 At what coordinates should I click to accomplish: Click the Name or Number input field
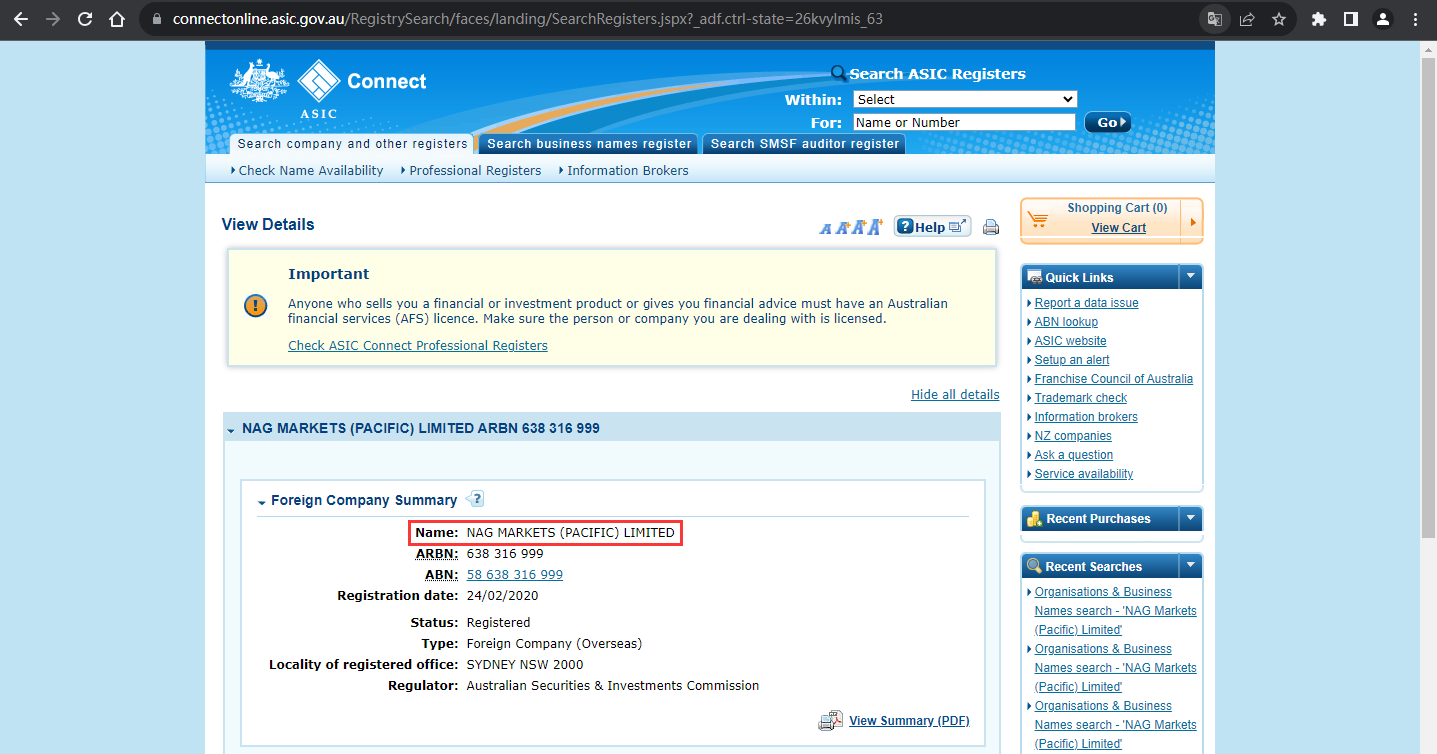[964, 122]
